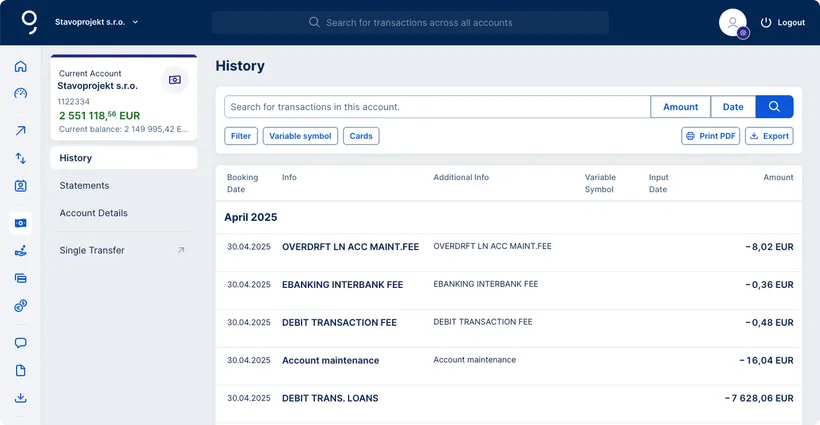
Task: Expand the Stavoprojekt s.r.o. company dropdown
Action: (97, 22)
